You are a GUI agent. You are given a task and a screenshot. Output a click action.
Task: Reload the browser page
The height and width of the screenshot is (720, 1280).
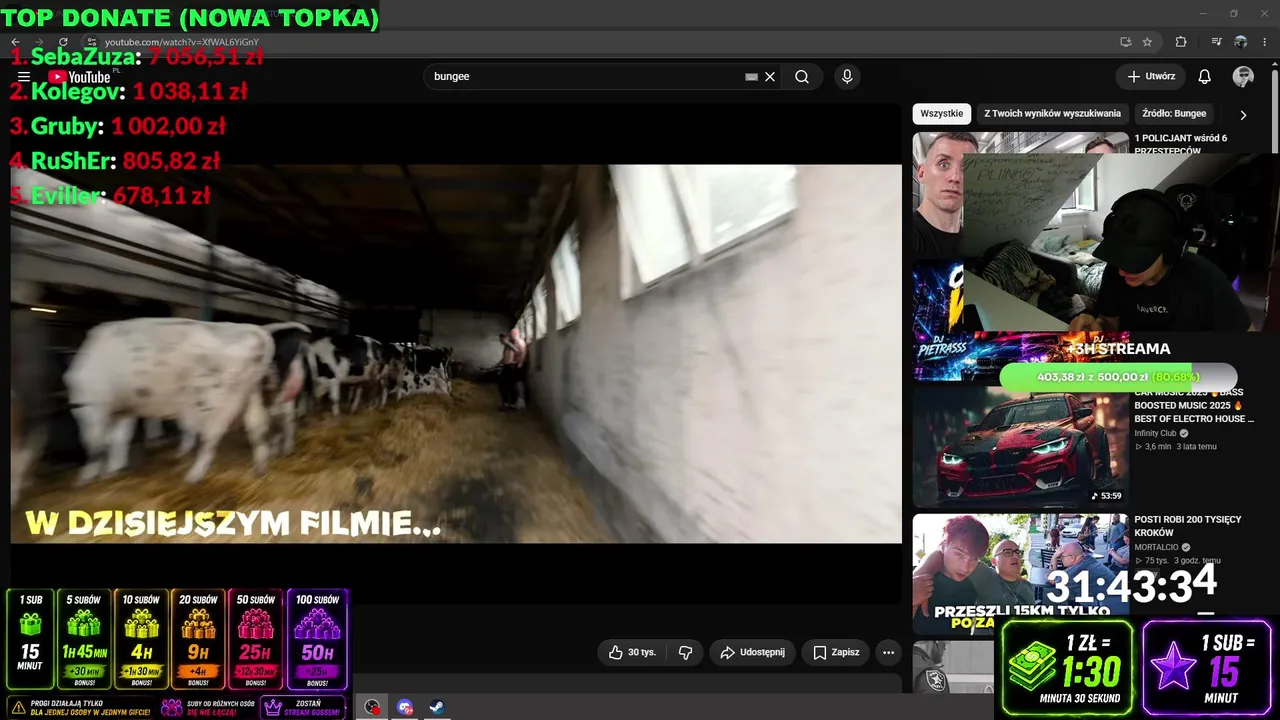(x=63, y=42)
